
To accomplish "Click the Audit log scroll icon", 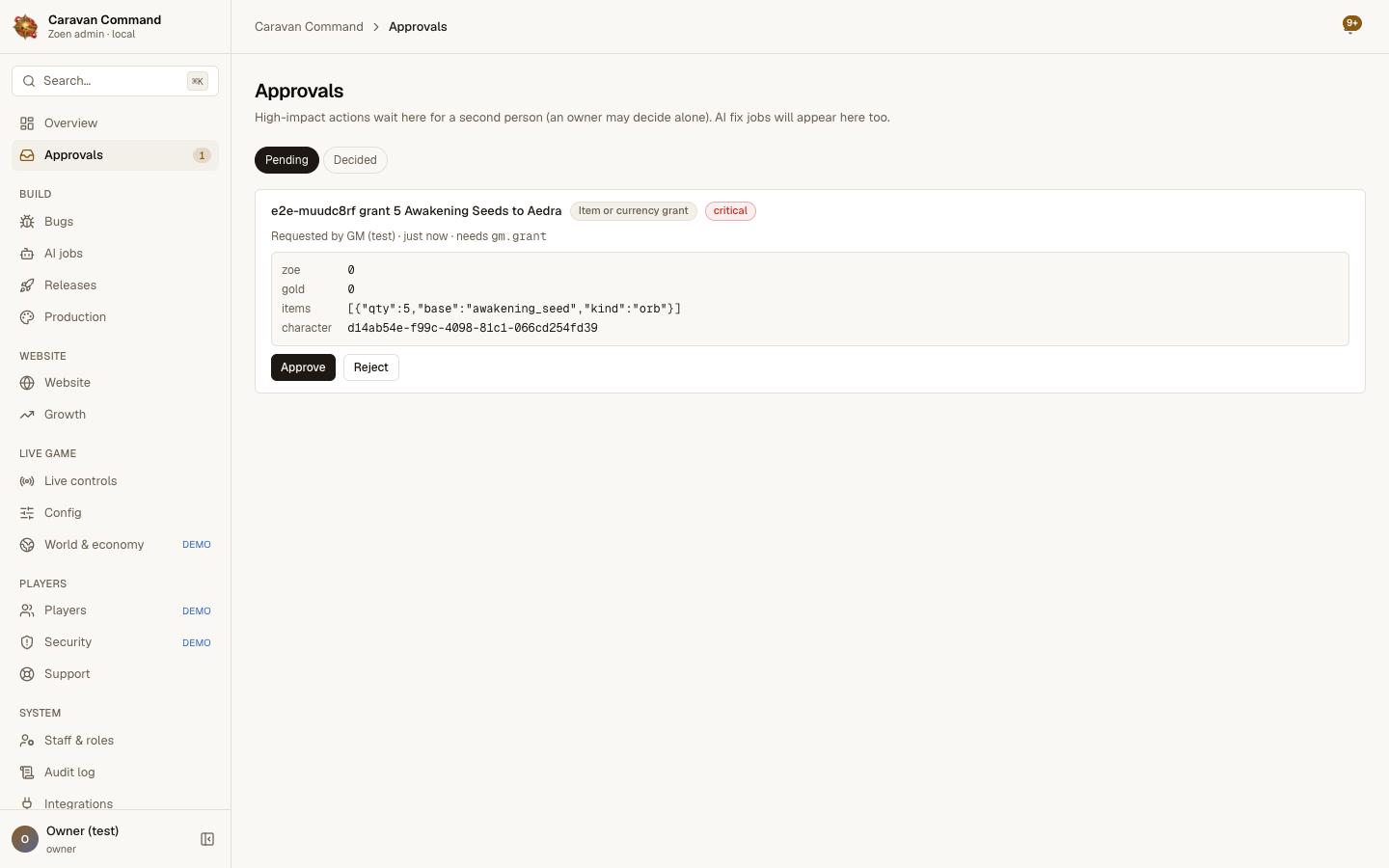I will (x=27, y=773).
